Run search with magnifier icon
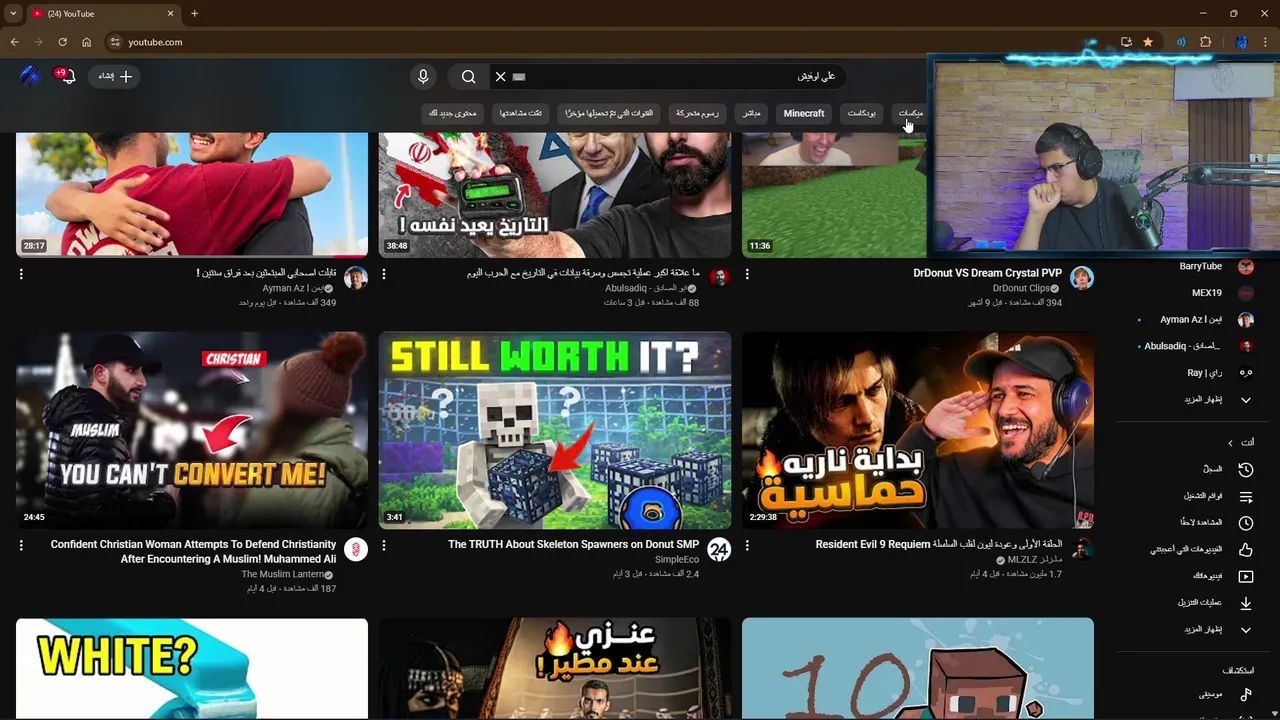This screenshot has width=1280, height=720. click(x=469, y=76)
